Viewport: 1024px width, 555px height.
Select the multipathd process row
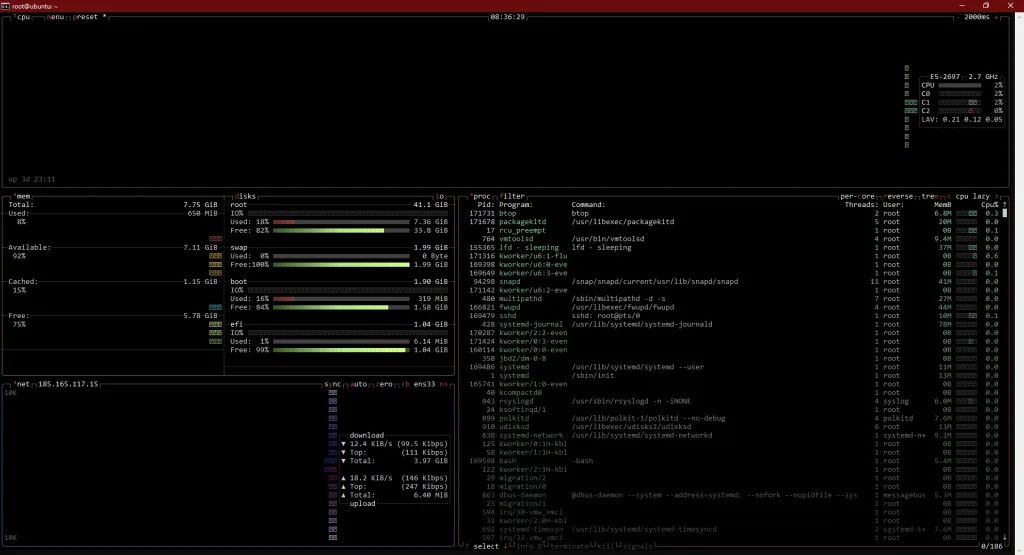[734, 298]
